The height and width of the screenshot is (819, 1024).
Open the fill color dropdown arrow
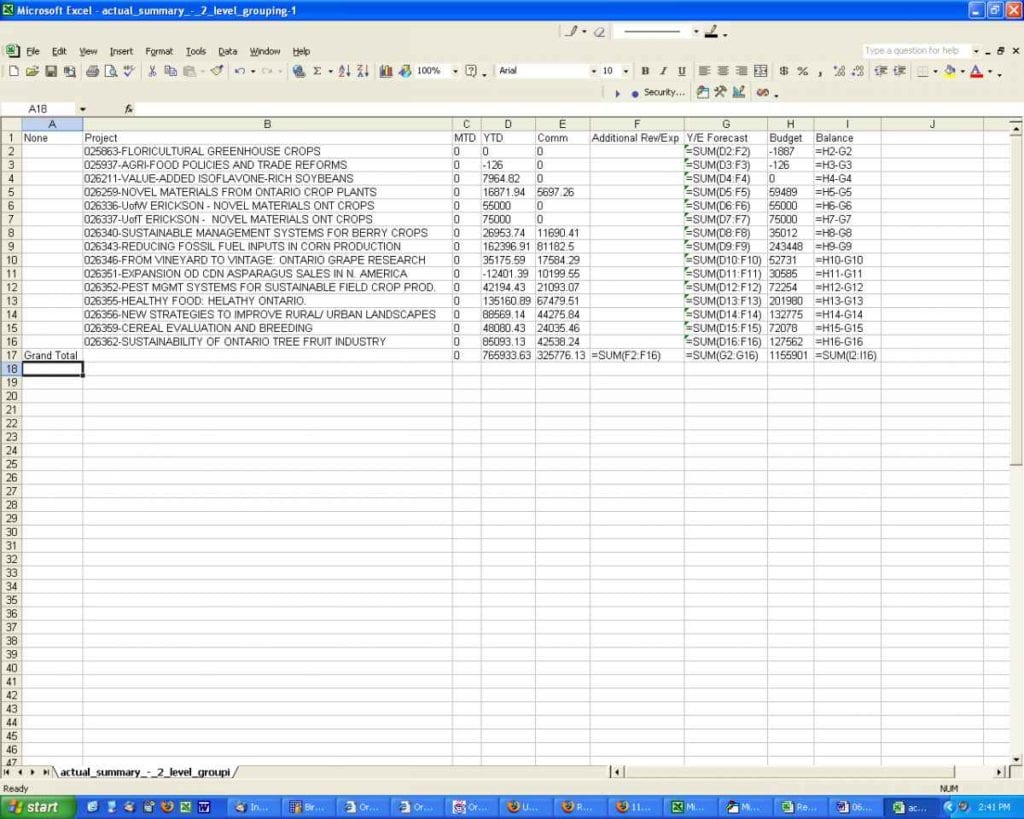pos(963,71)
